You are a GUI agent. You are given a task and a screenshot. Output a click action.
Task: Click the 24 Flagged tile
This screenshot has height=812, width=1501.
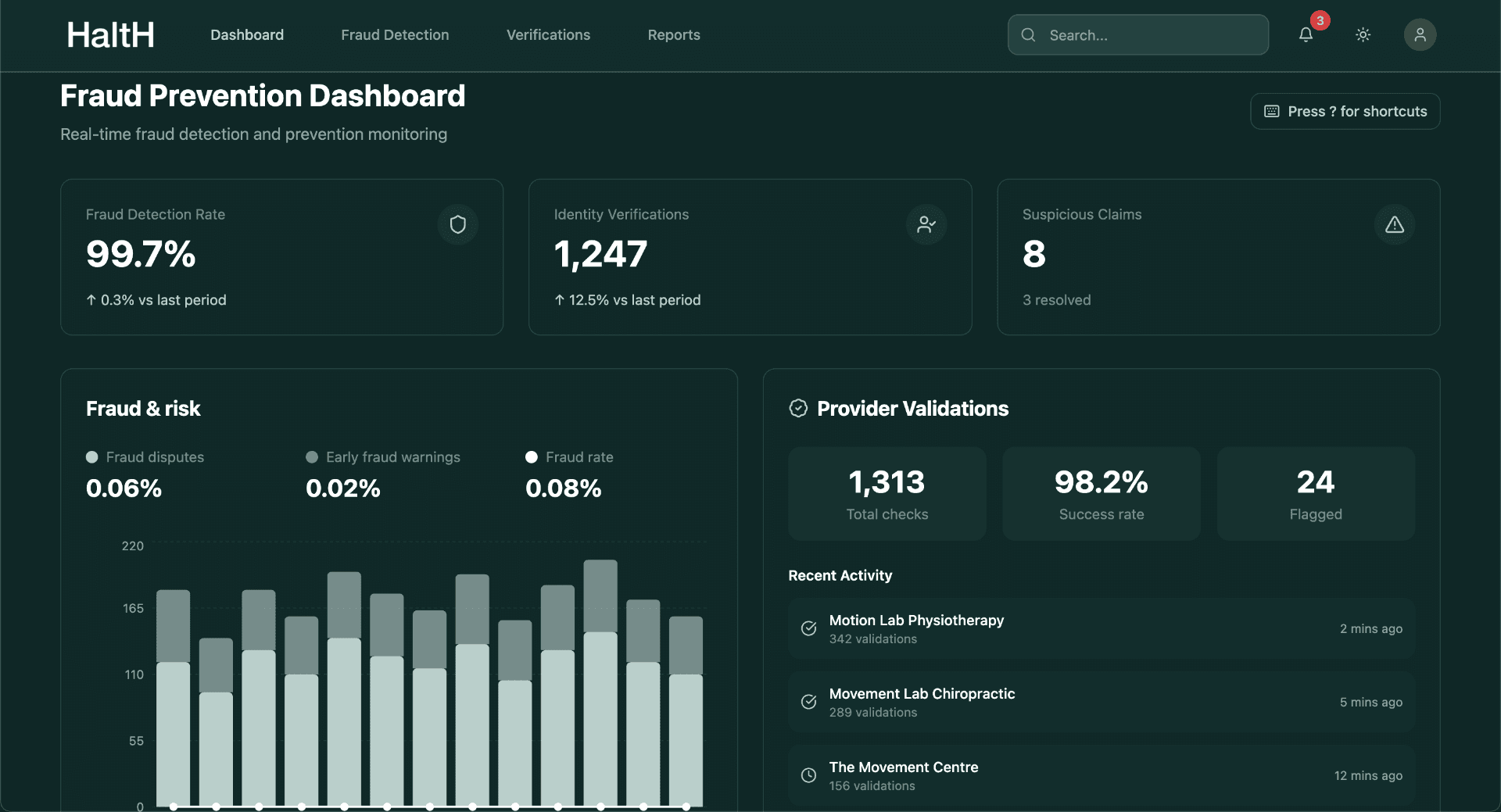[x=1316, y=494]
